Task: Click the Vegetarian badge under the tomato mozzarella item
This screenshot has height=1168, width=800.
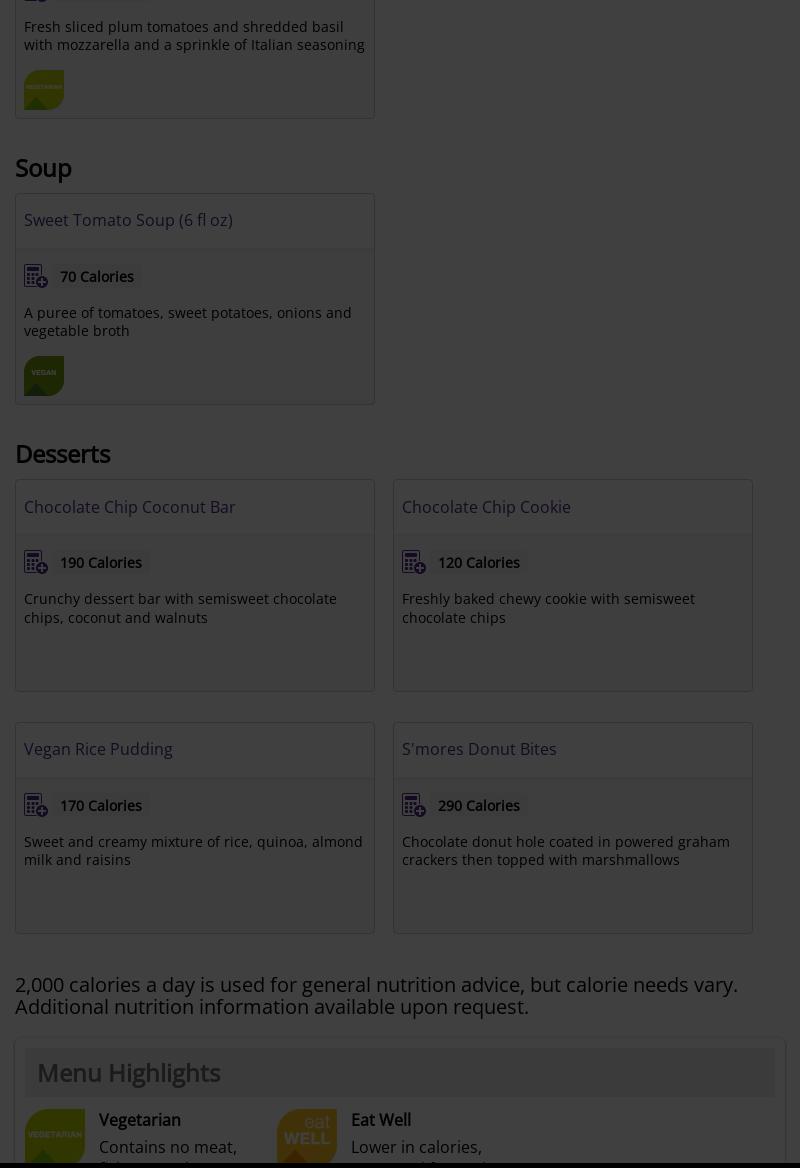Action: tap(44, 90)
